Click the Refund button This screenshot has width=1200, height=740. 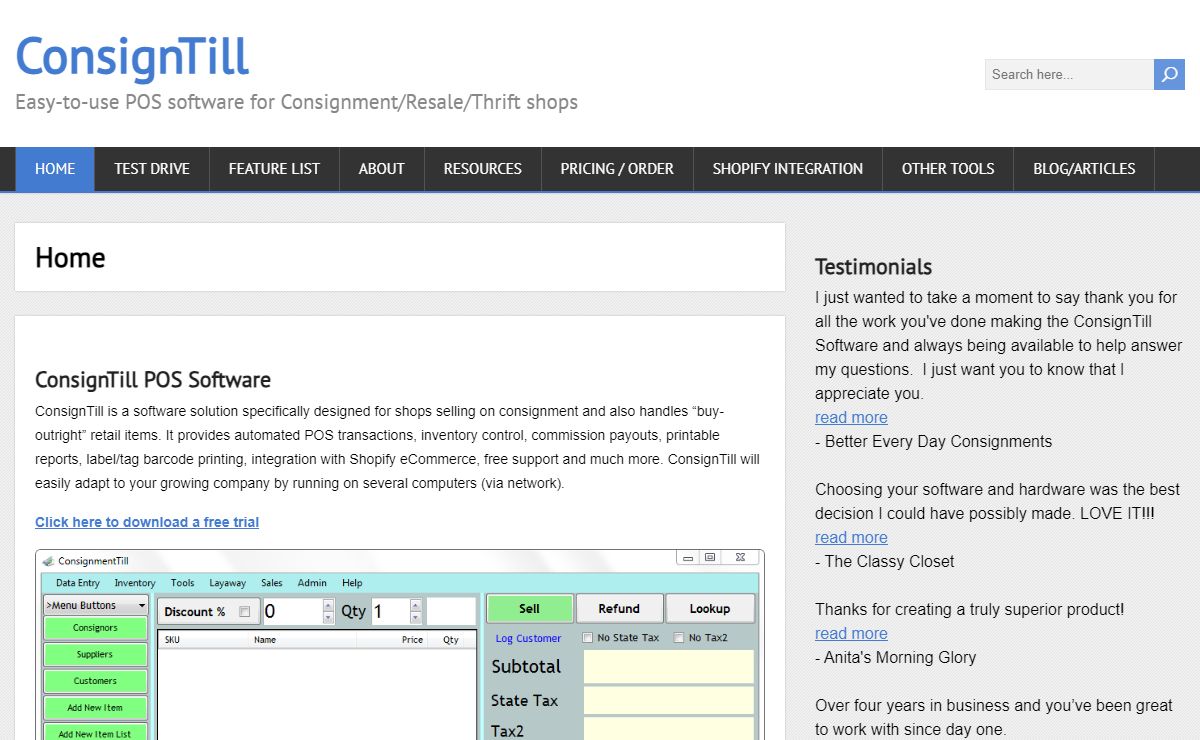coord(619,608)
